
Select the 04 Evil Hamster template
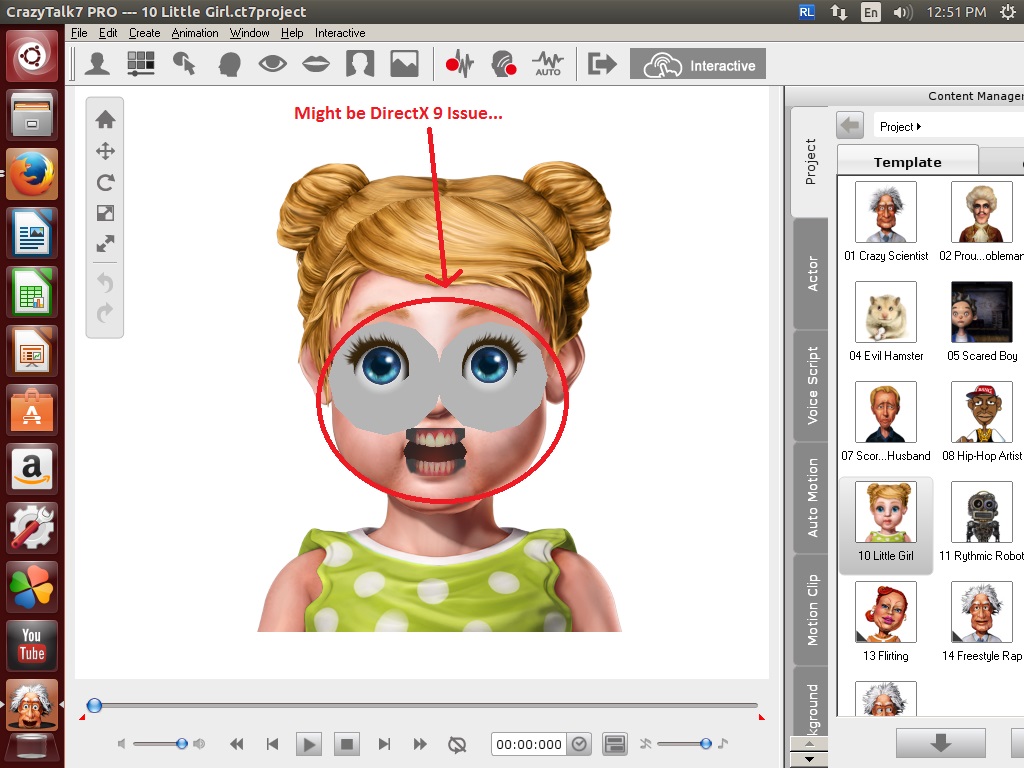point(886,322)
